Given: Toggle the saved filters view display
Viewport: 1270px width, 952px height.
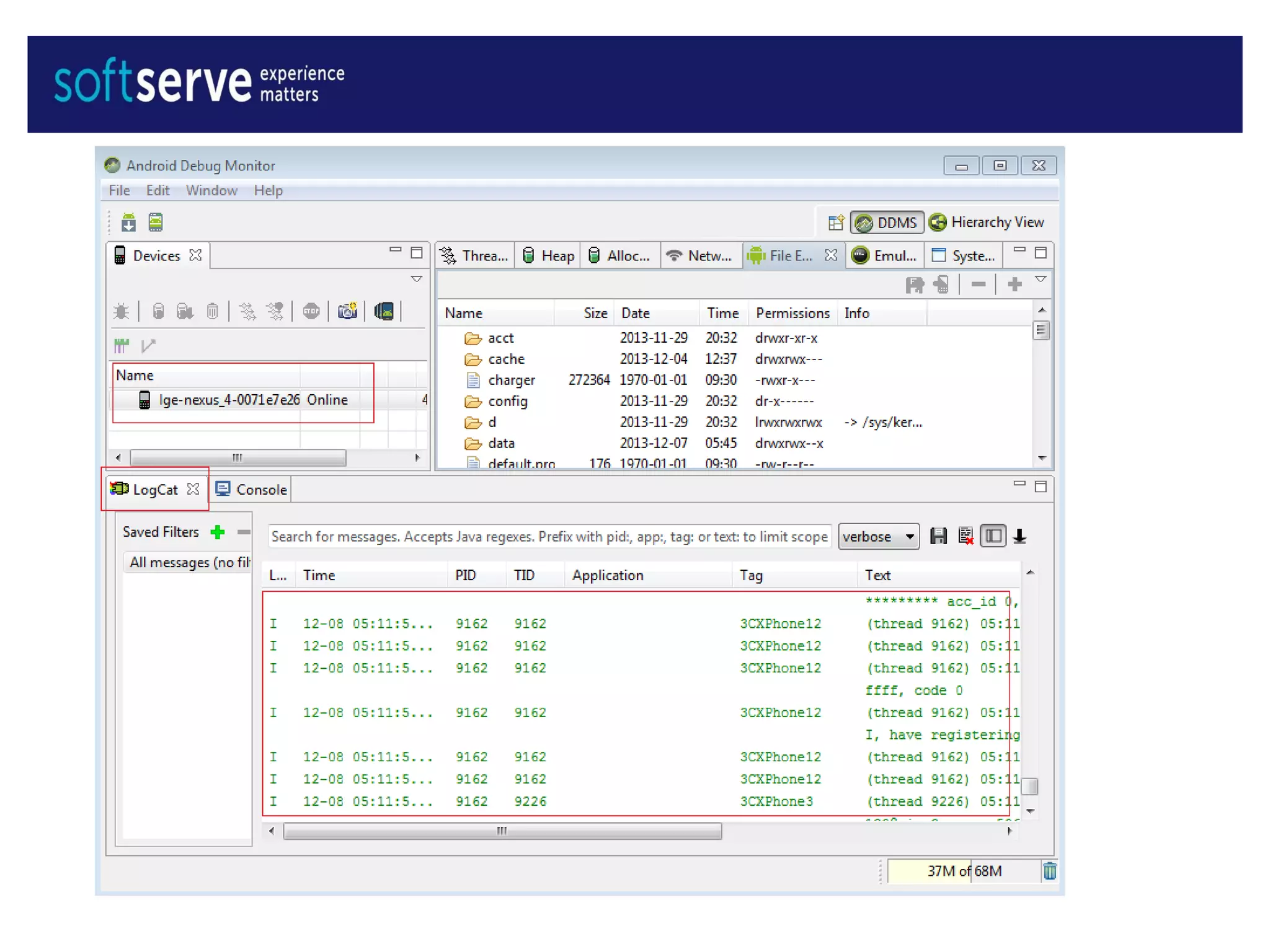Looking at the screenshot, I should 993,536.
